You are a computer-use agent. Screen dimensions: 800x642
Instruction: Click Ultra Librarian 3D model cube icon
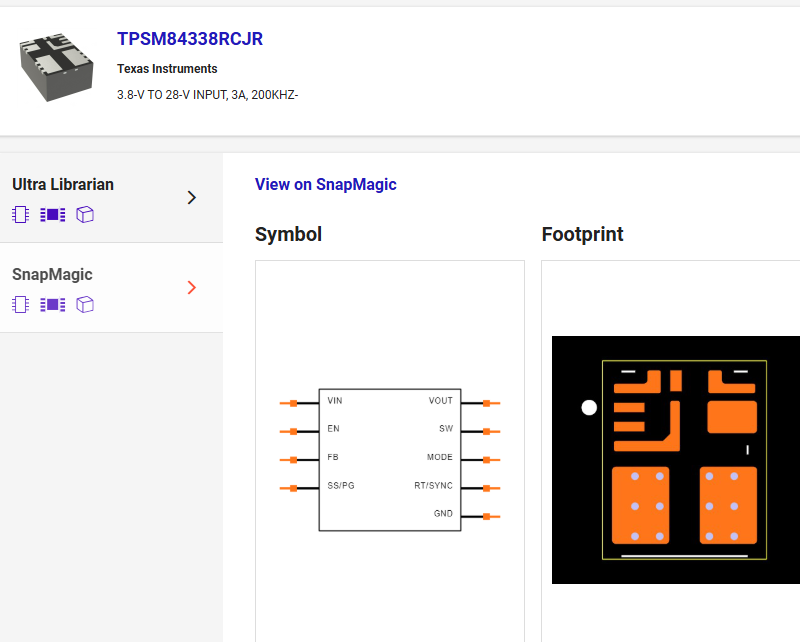pyautogui.click(x=85, y=214)
